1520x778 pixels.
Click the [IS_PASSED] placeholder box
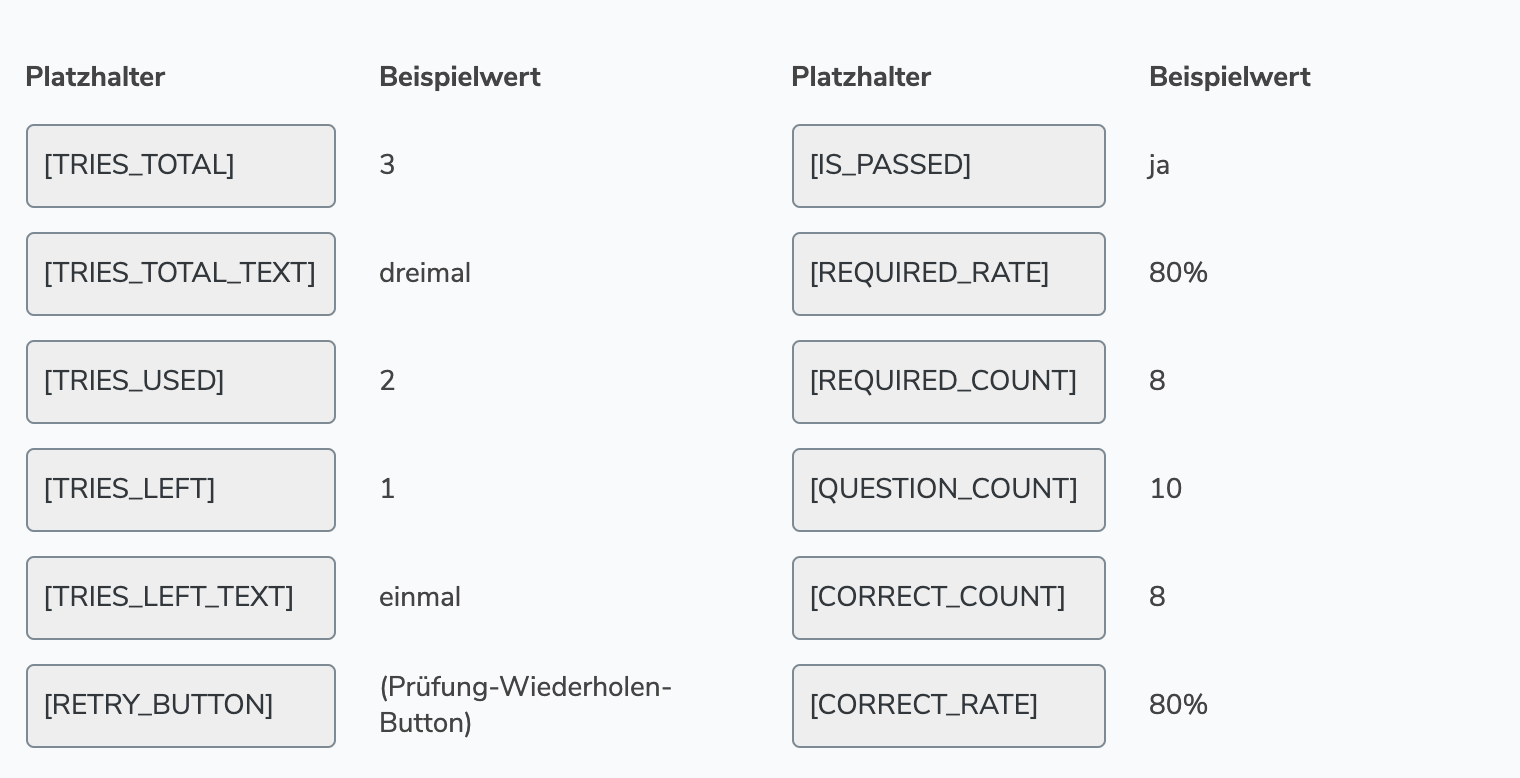point(948,166)
